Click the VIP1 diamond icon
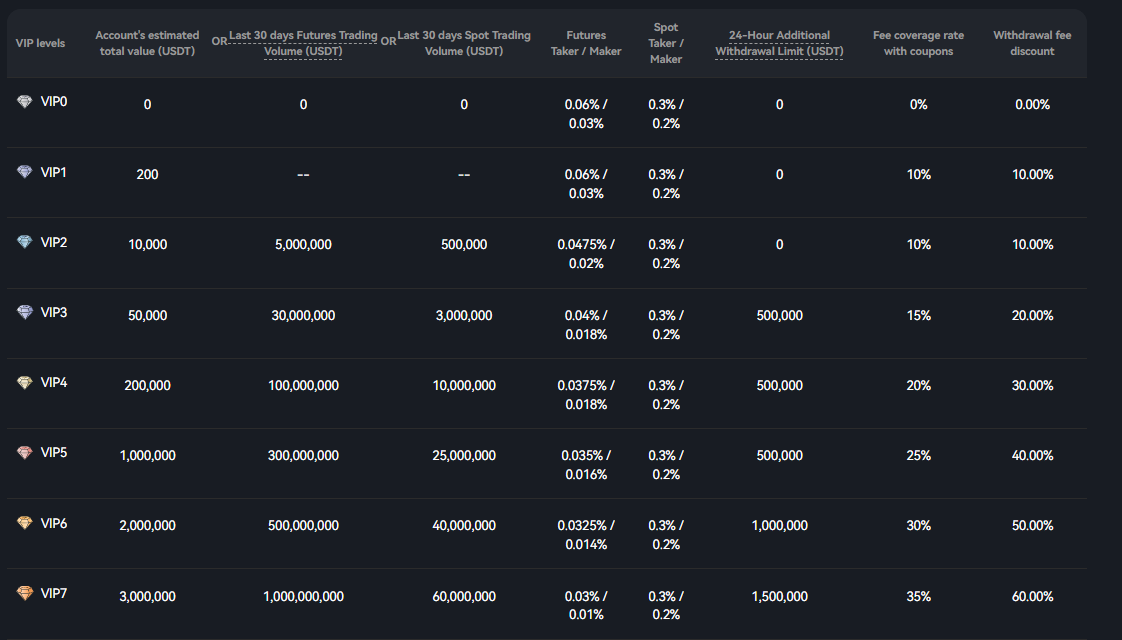 pyautogui.click(x=25, y=172)
